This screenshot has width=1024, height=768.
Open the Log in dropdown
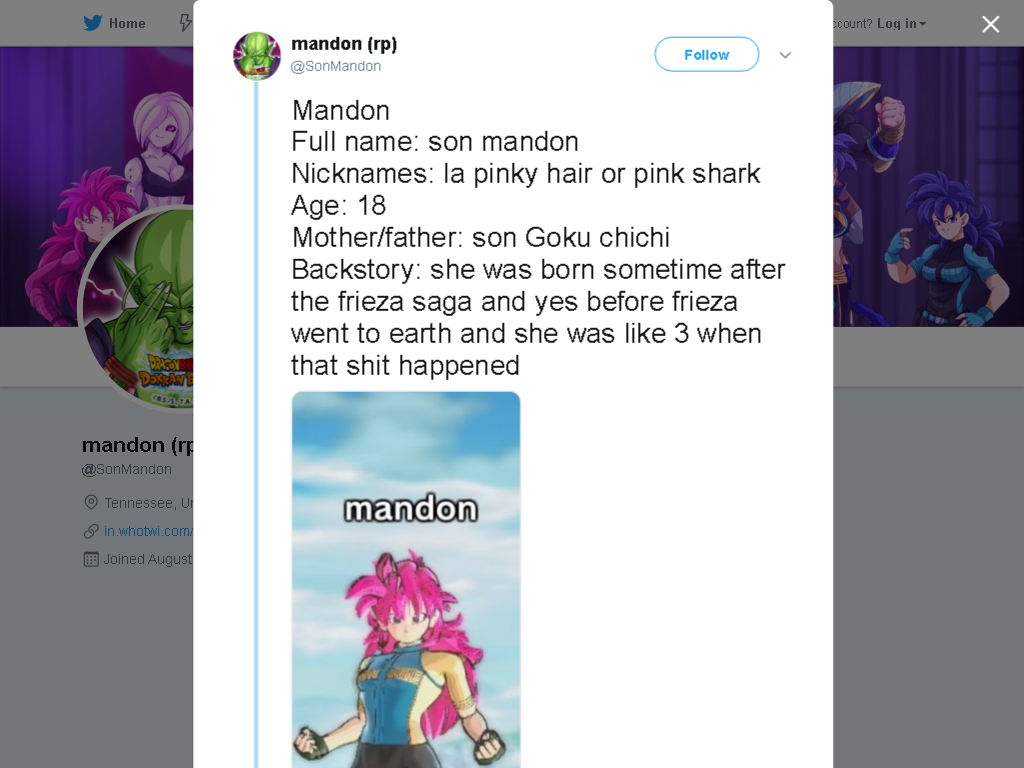pos(901,24)
